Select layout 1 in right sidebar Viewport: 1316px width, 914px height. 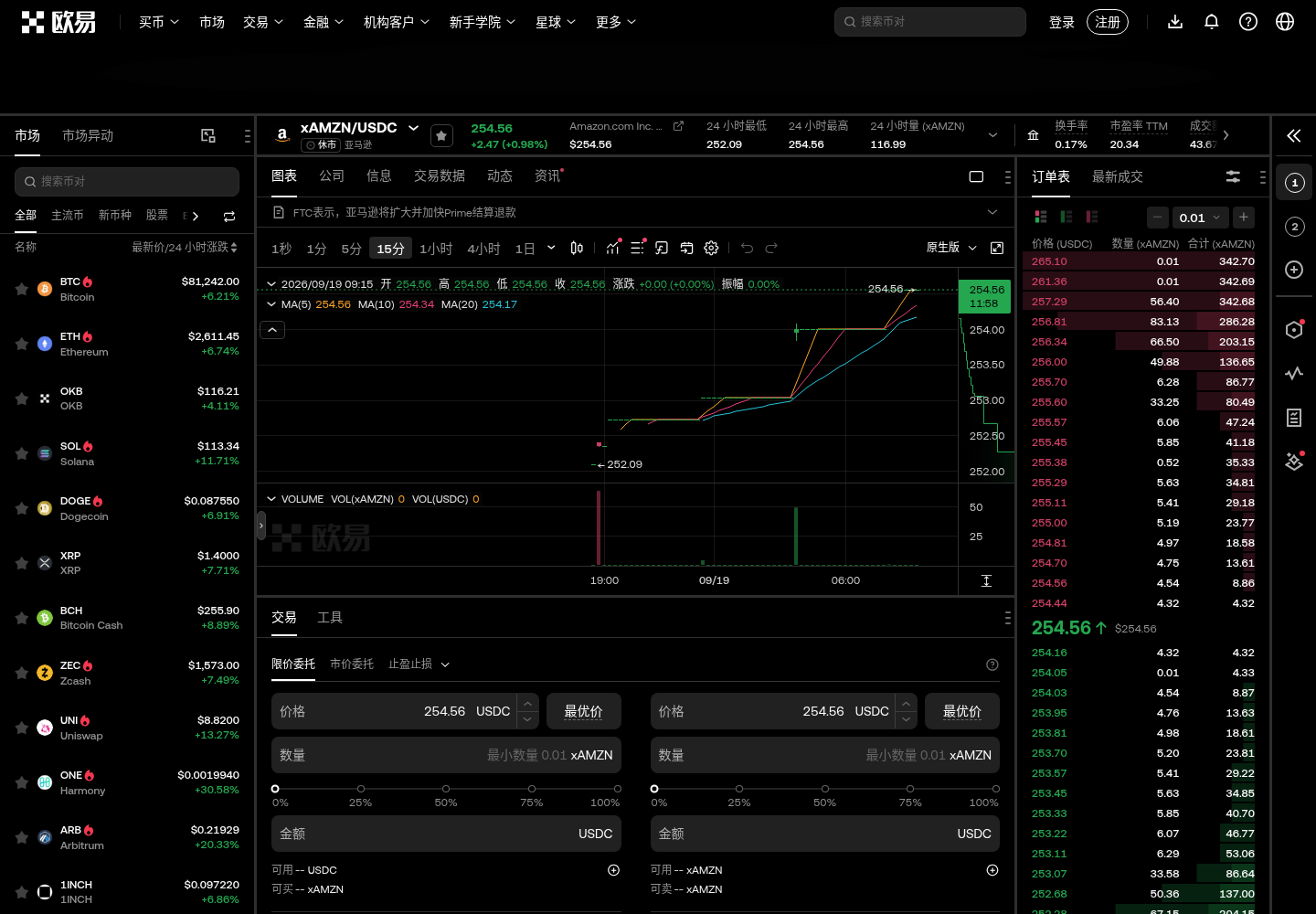coord(1294,183)
